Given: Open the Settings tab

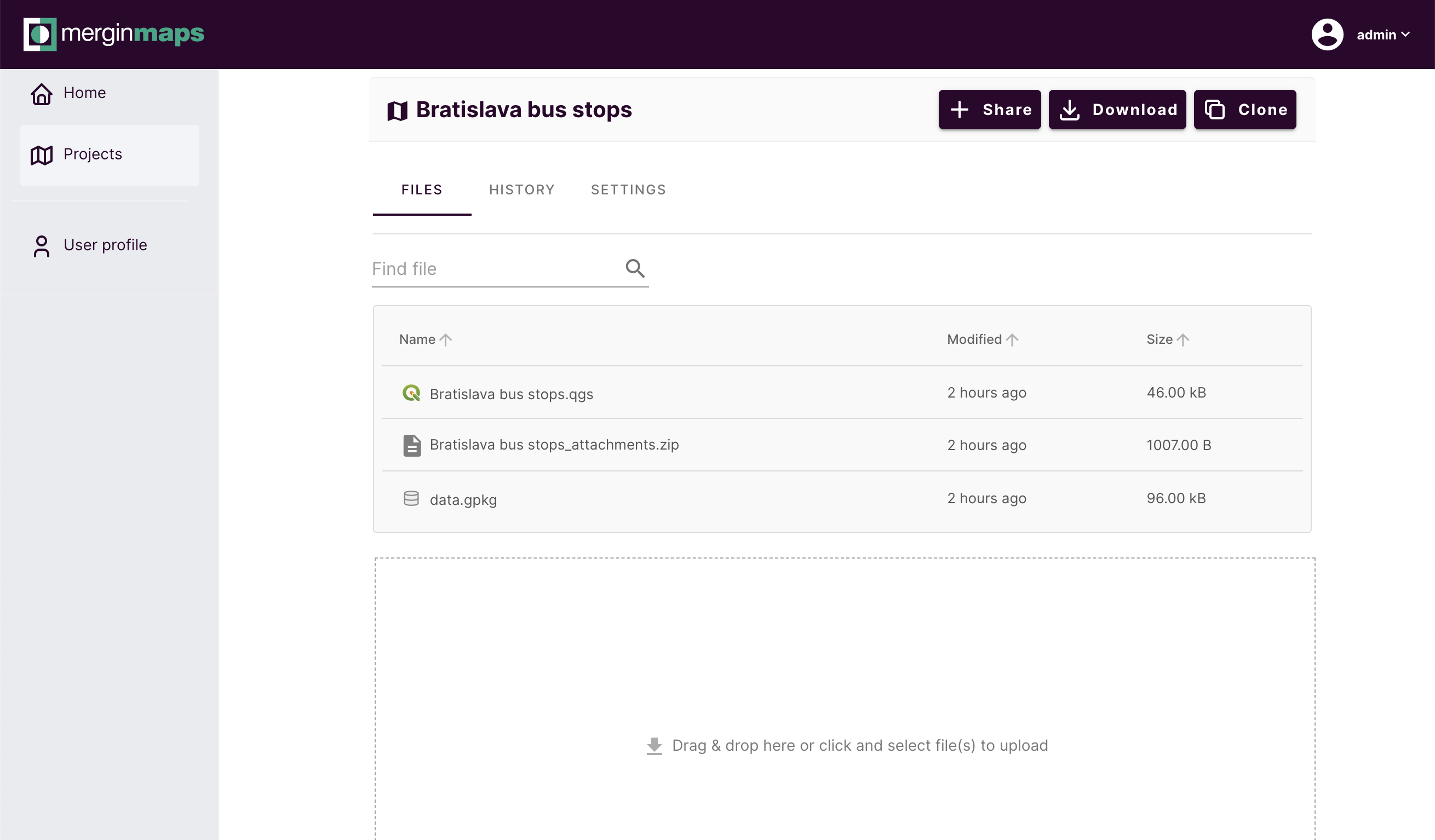Looking at the screenshot, I should (628, 189).
